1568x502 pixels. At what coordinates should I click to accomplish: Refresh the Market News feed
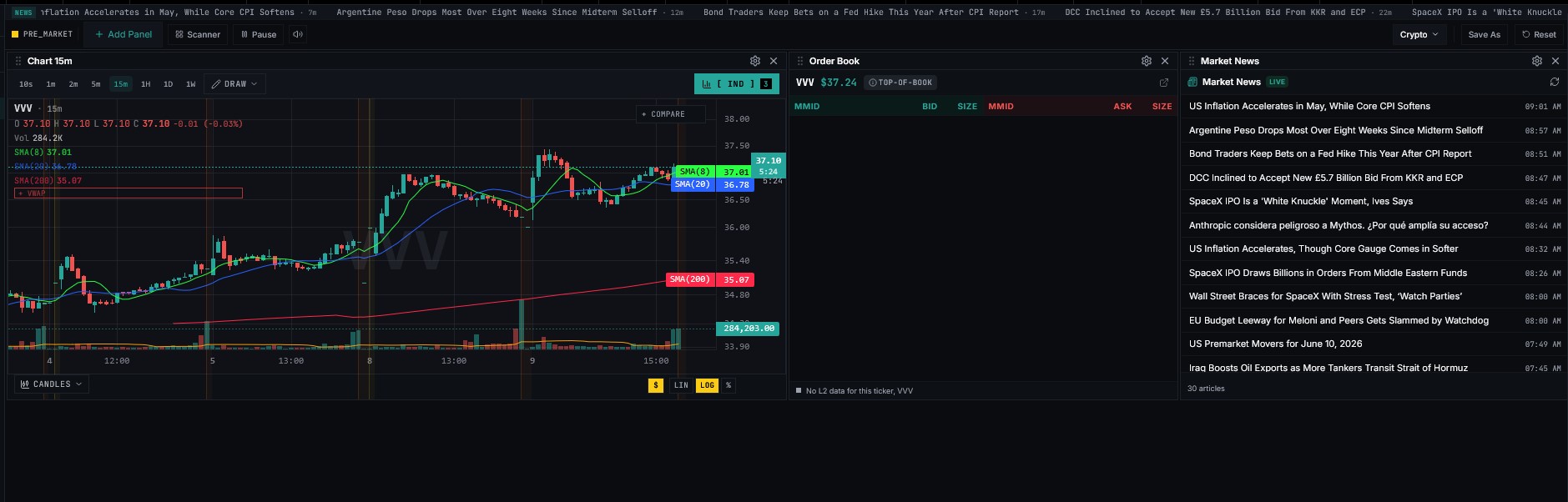click(x=1555, y=82)
